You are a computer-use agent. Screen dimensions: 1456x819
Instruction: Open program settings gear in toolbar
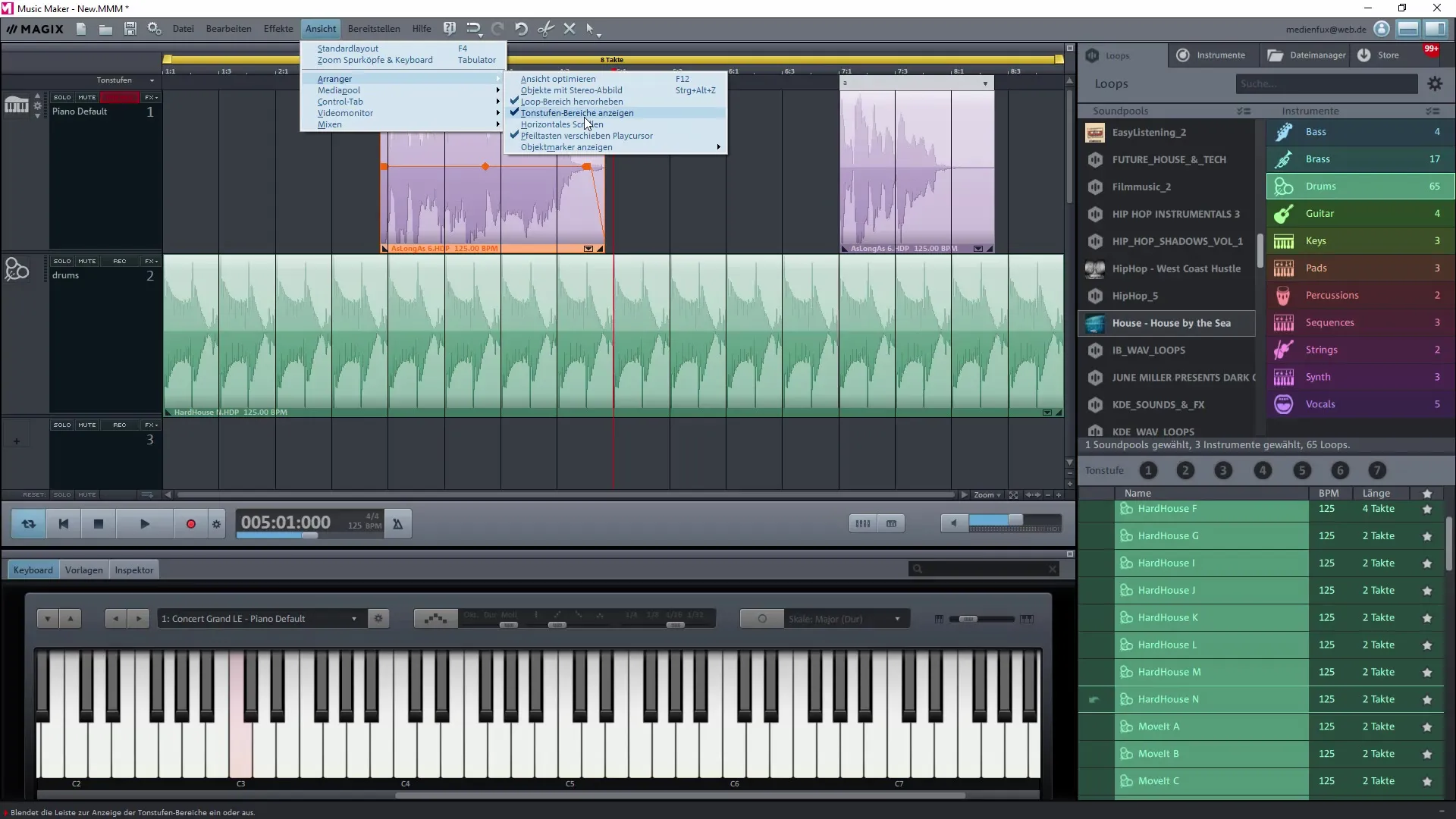click(x=155, y=29)
